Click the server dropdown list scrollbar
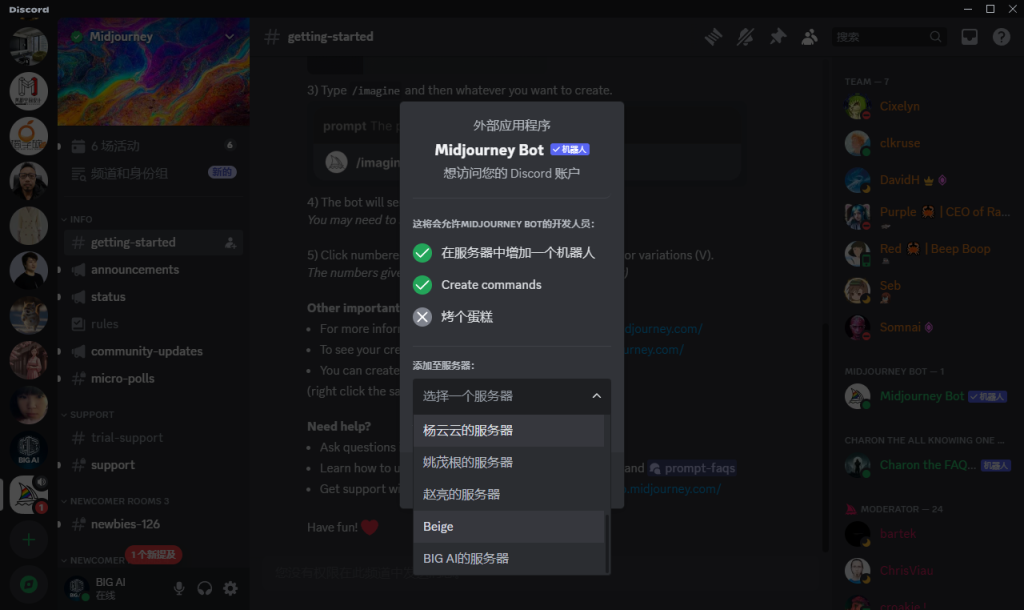 [x=607, y=543]
